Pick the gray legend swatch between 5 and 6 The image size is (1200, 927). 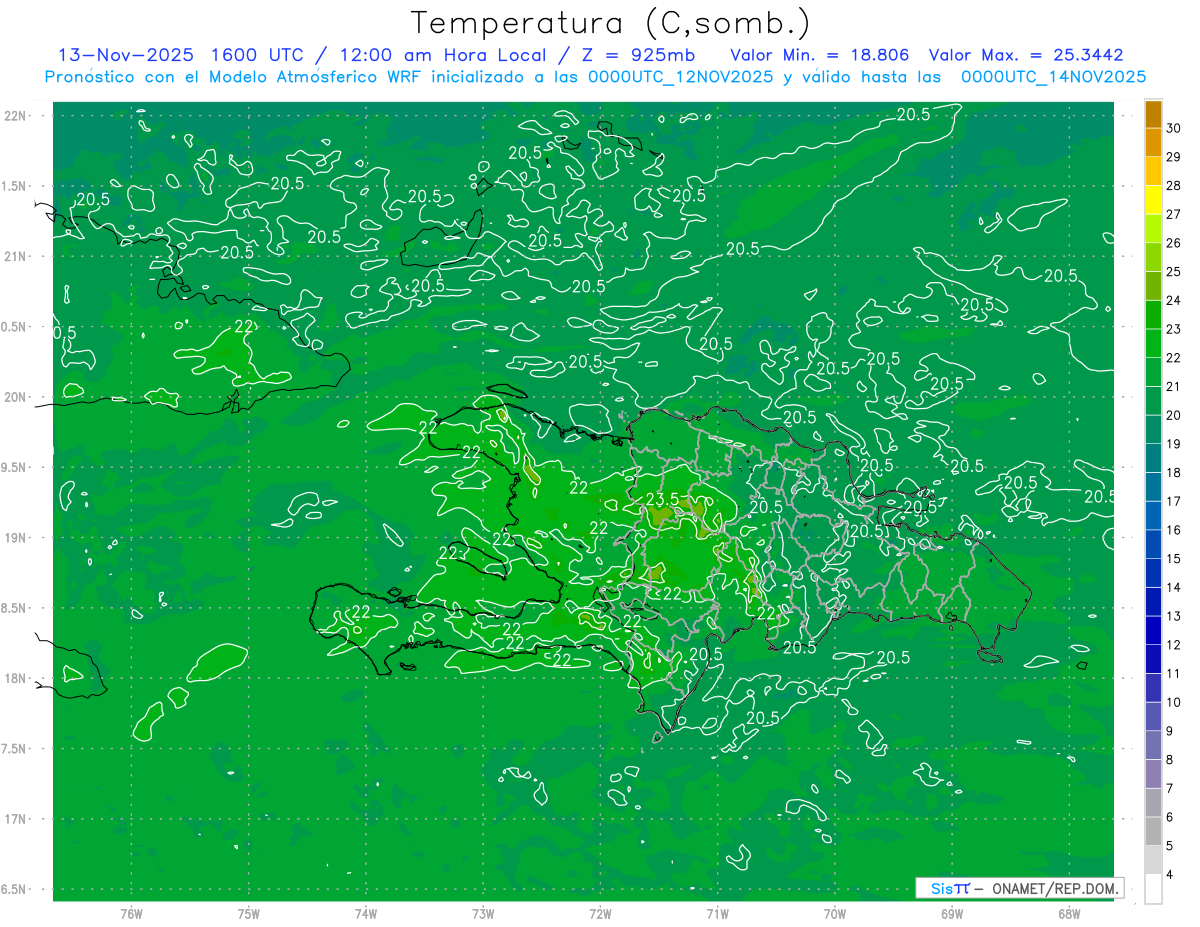(1153, 832)
